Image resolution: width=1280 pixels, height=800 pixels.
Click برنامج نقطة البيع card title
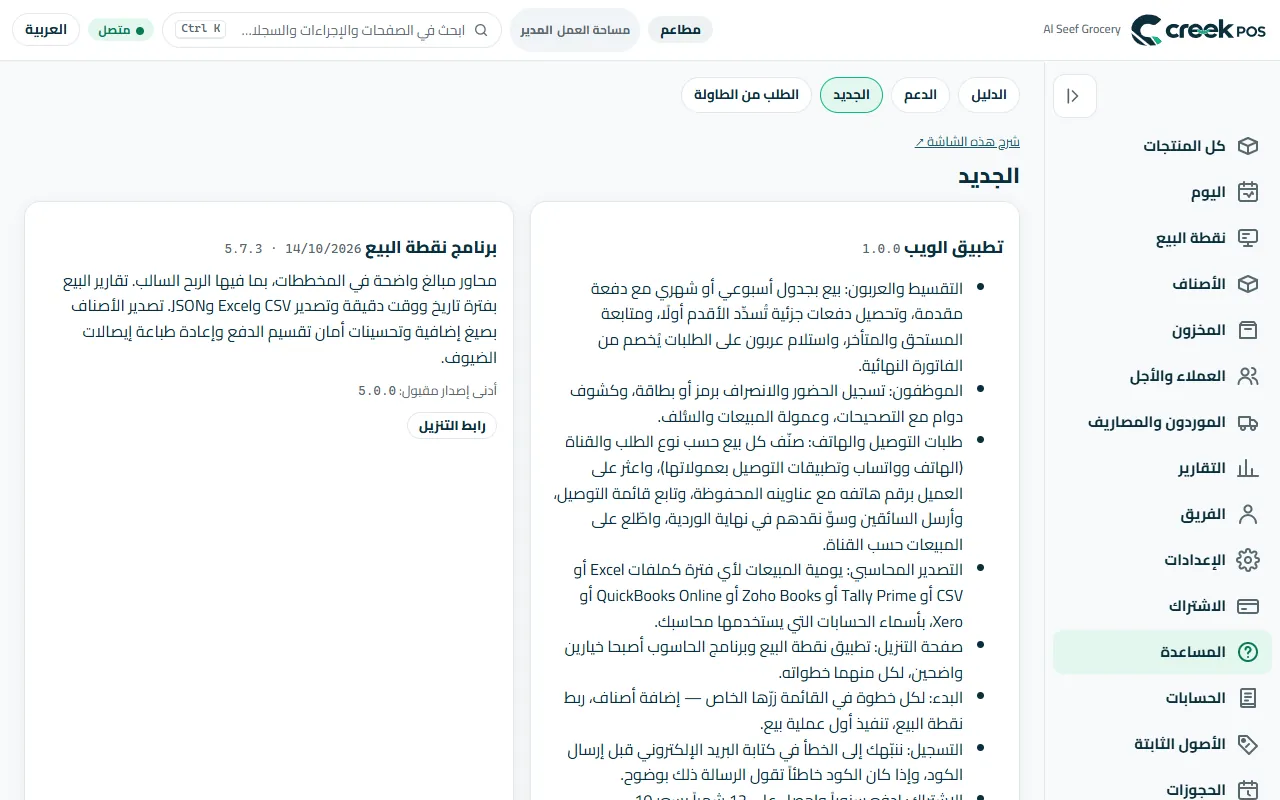coord(431,247)
